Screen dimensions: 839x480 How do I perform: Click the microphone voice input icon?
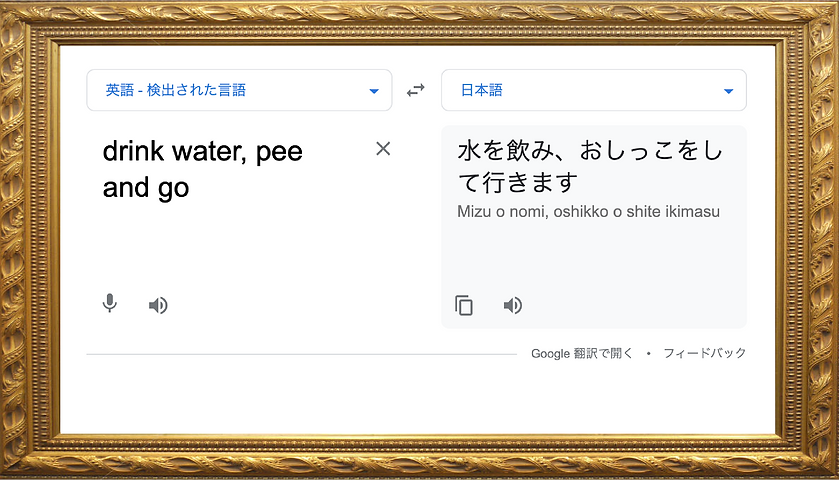pyautogui.click(x=110, y=304)
